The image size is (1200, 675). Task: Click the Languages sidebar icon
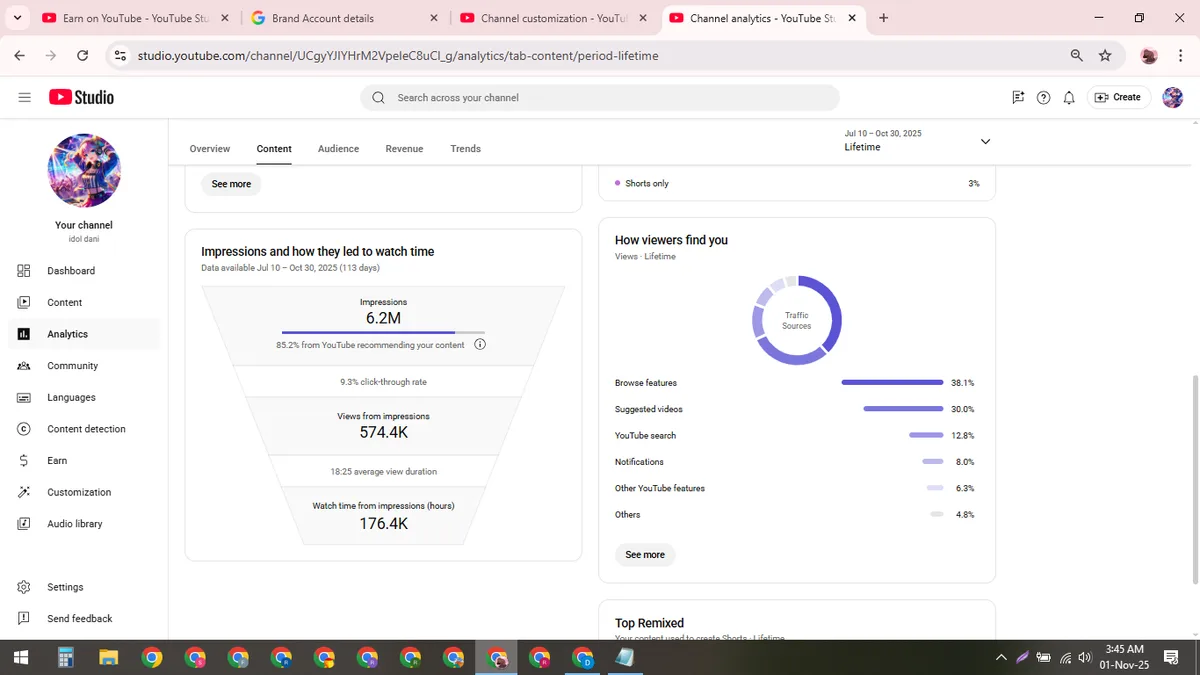point(24,397)
